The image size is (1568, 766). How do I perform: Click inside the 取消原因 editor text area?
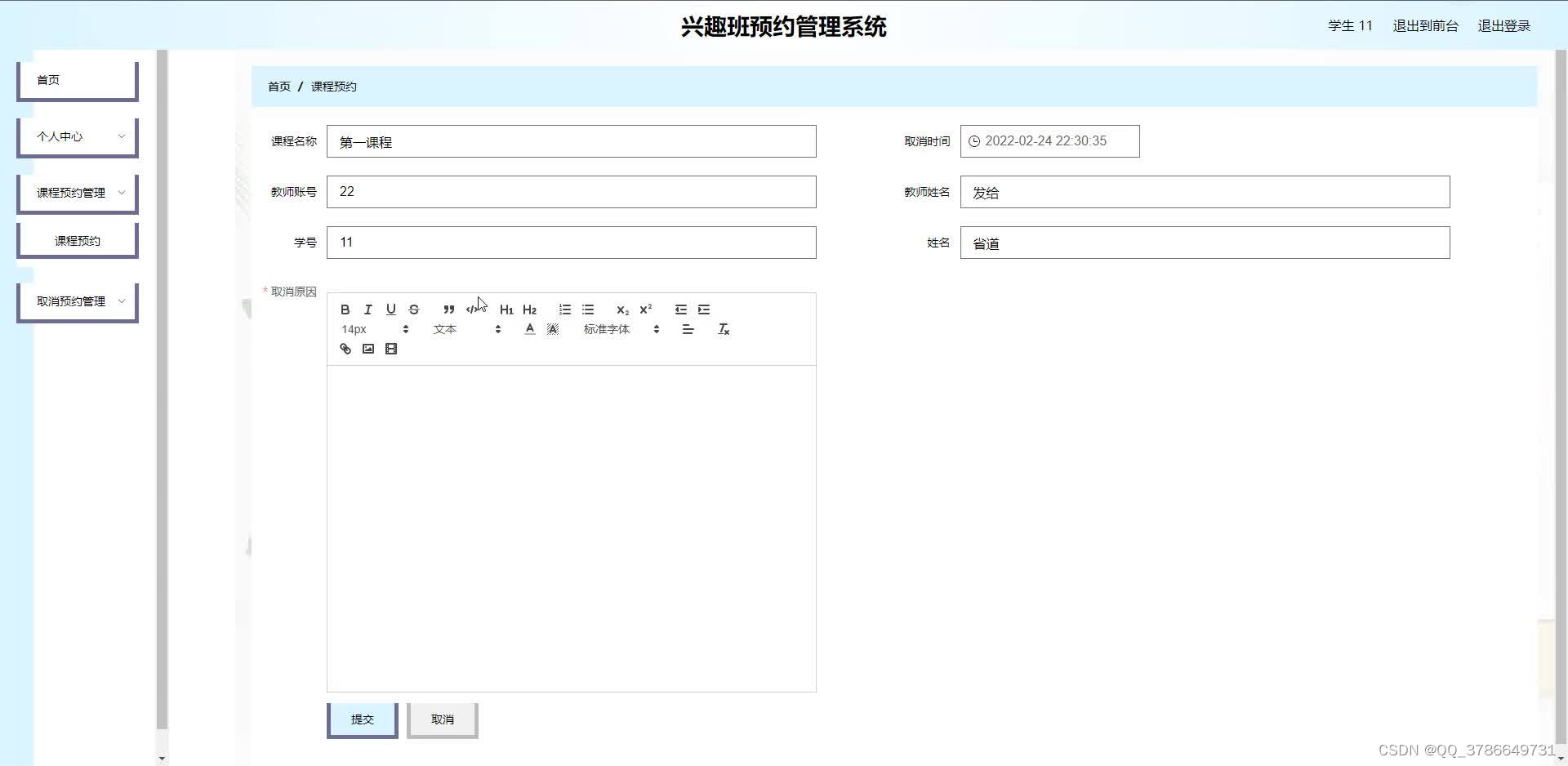[x=572, y=528]
